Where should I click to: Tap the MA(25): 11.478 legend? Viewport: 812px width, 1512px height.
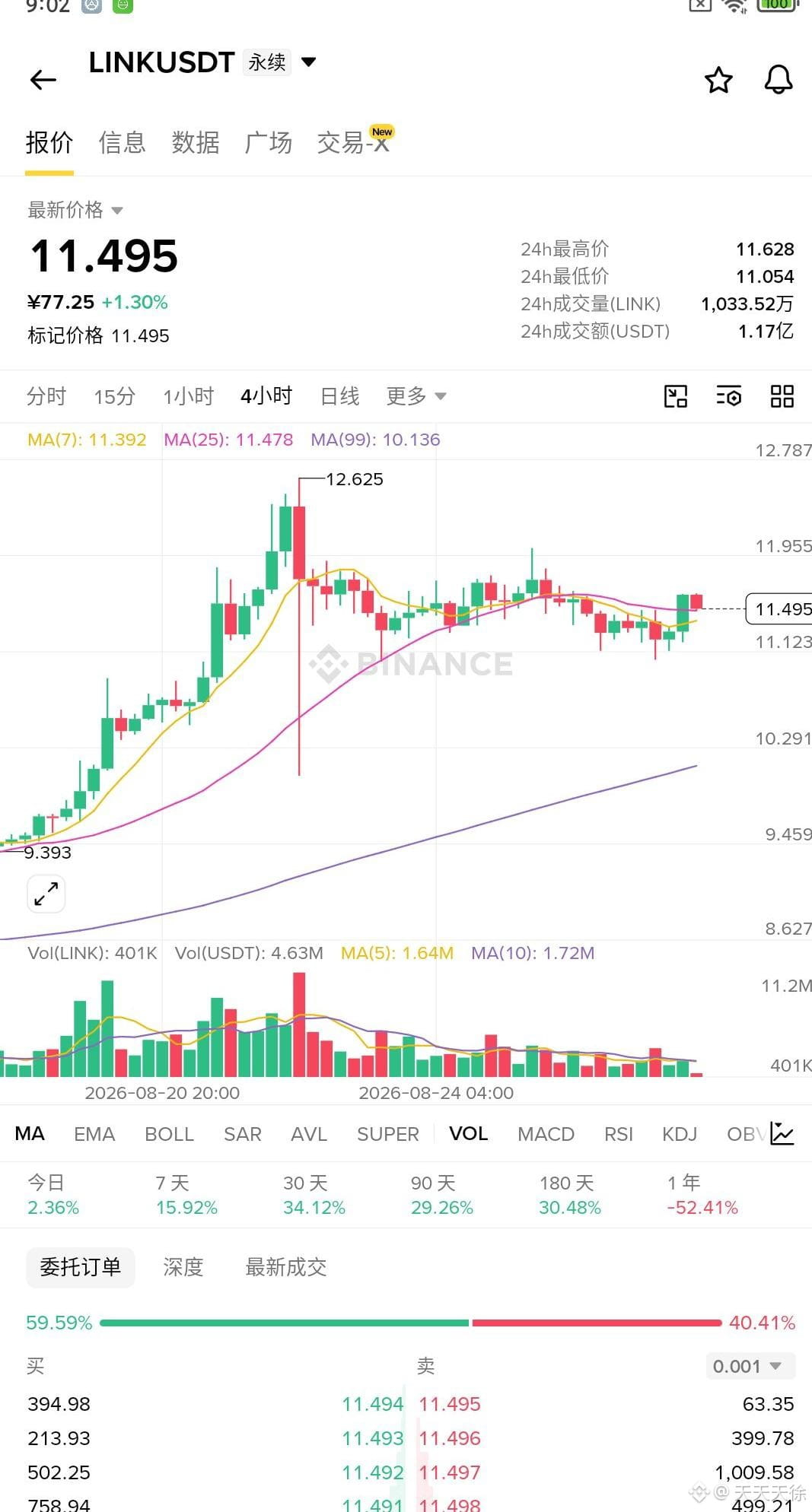[228, 440]
